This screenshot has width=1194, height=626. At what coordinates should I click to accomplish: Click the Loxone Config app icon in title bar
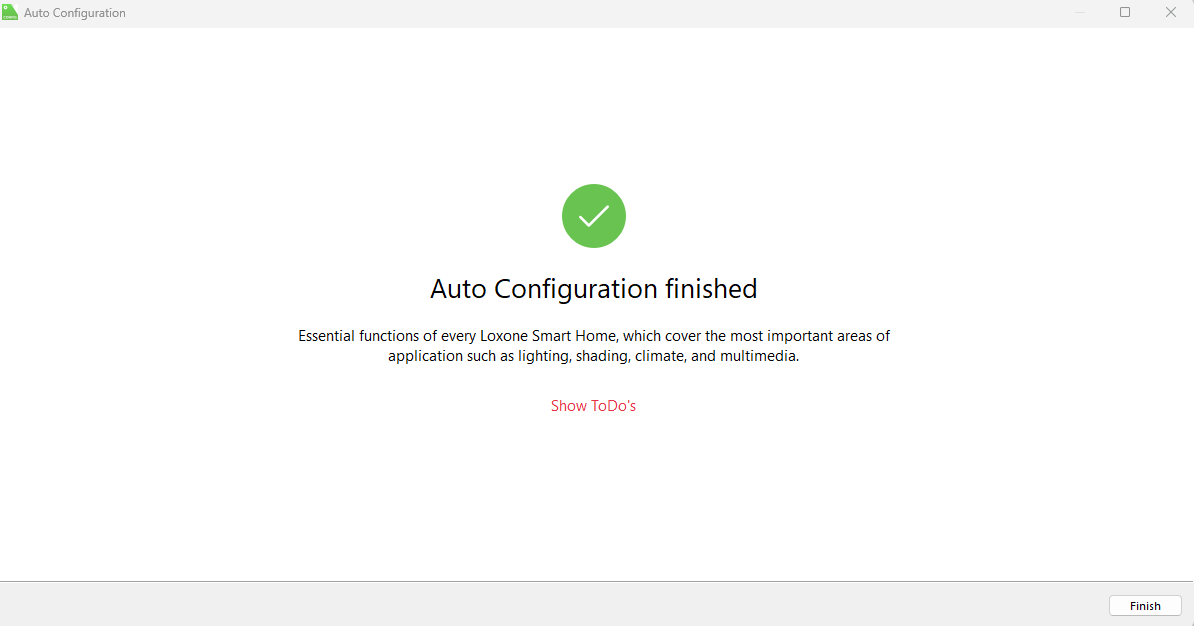[10, 13]
